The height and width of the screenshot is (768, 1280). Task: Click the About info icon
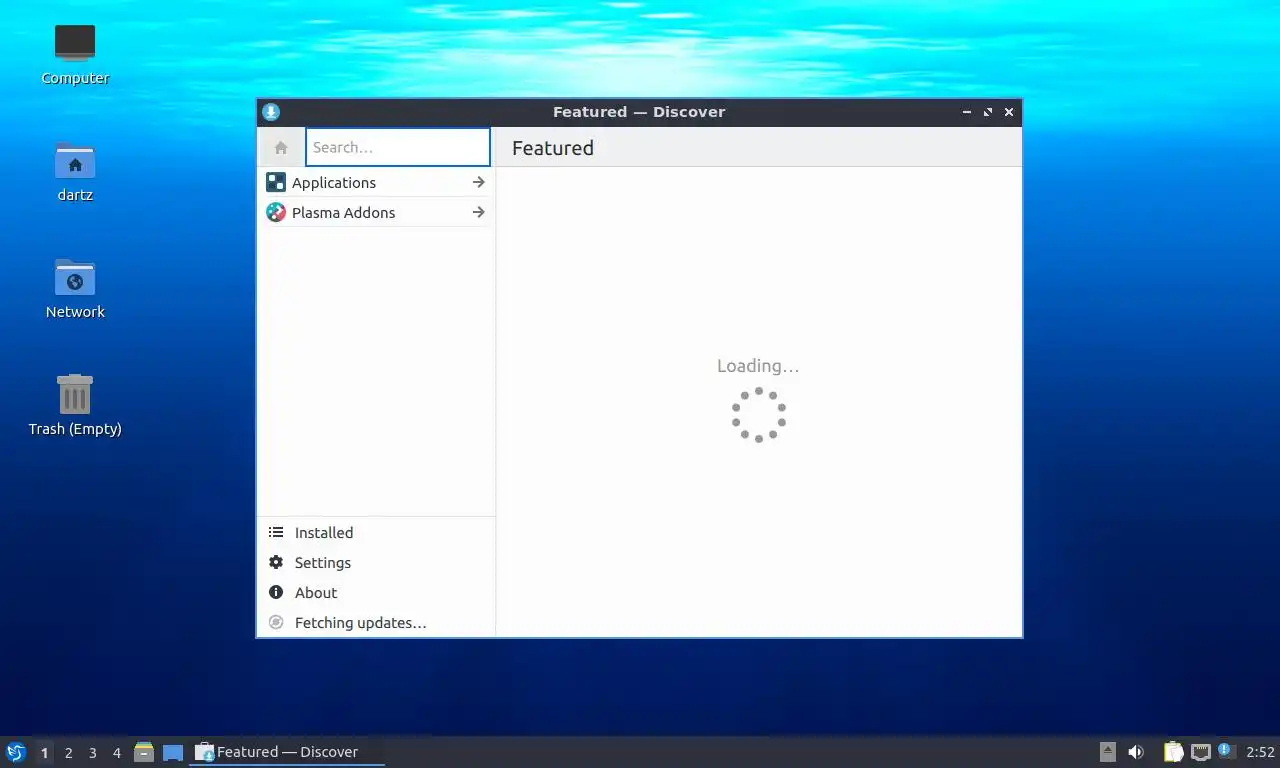(276, 593)
